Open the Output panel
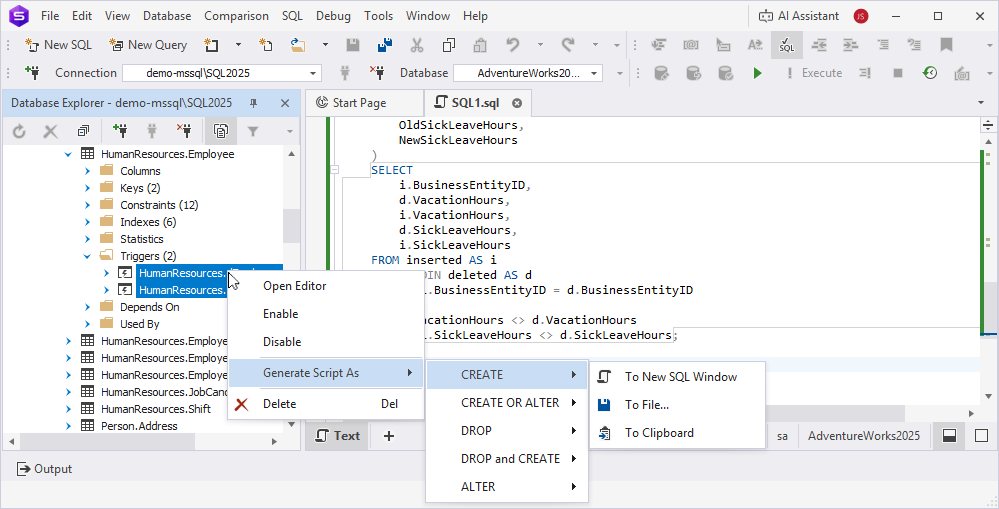This screenshot has height=509, width=999. tap(44, 469)
